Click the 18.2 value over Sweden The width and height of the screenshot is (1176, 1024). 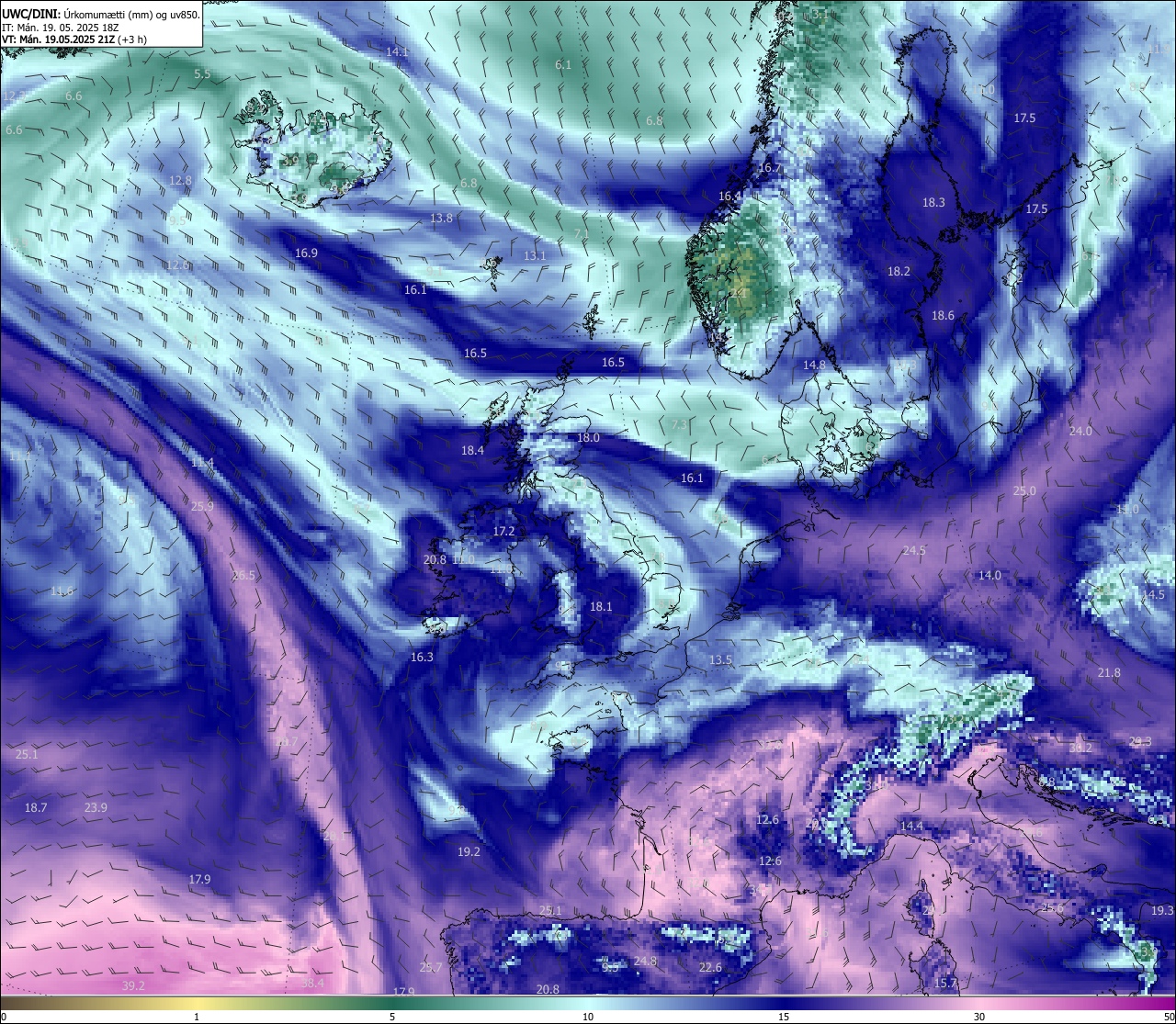click(x=899, y=271)
